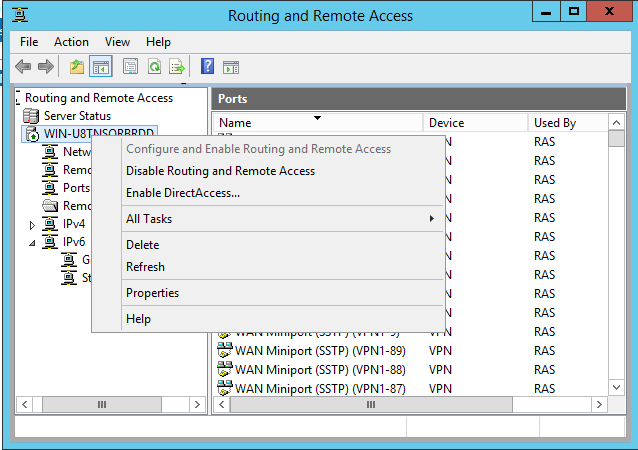This screenshot has height=450, width=638.
Task: Click the tree pane horizontal scrollbar thumb
Action: [x=102, y=404]
